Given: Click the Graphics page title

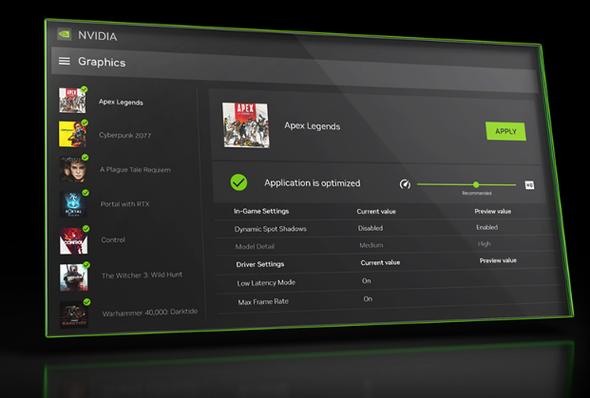Looking at the screenshot, I should pyautogui.click(x=102, y=62).
